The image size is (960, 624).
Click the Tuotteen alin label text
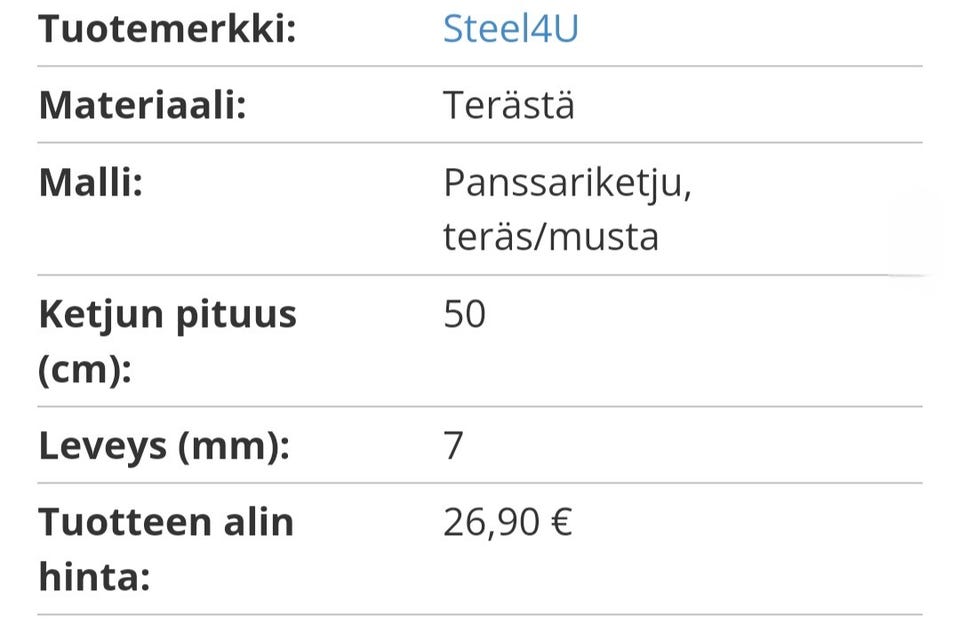[165, 522]
